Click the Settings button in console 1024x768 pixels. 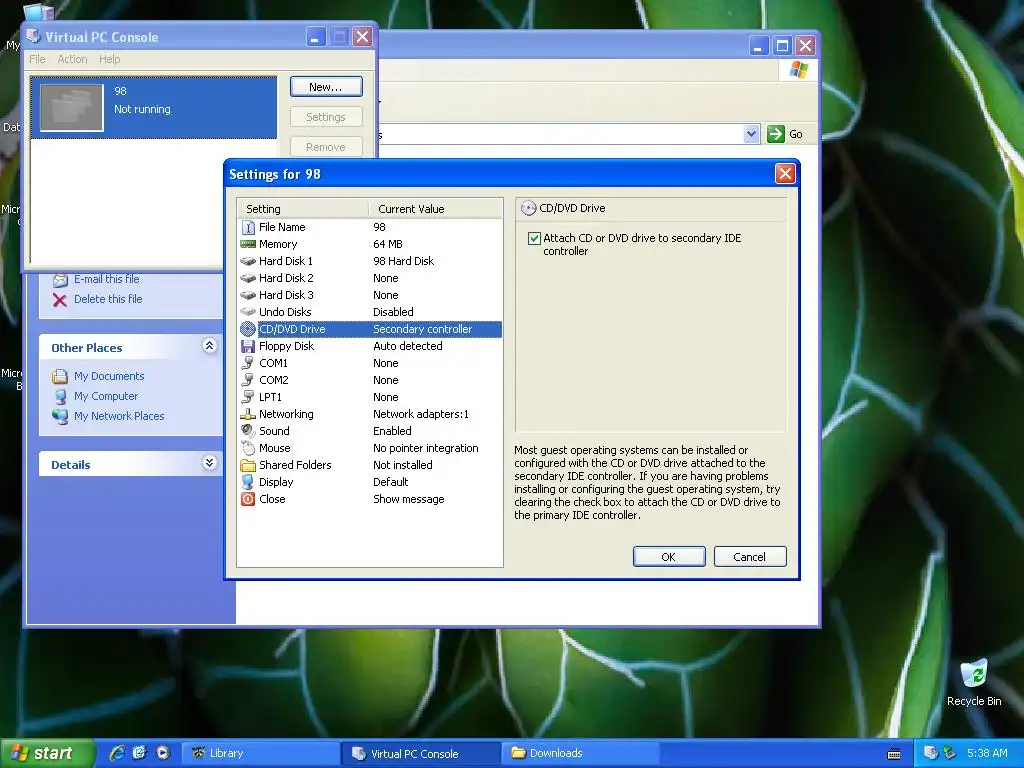(326, 117)
